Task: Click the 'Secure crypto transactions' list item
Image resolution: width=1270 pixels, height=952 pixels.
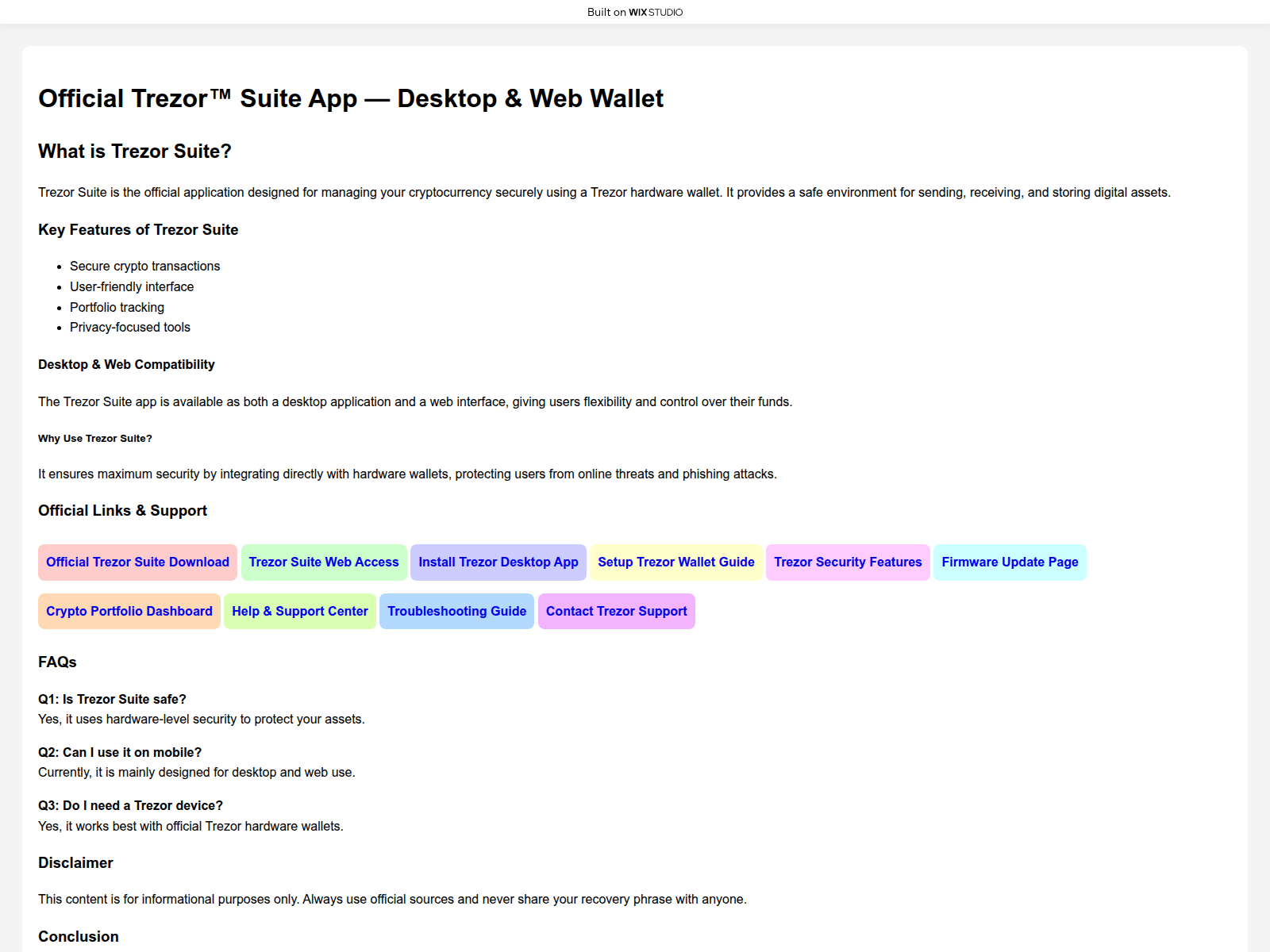Action: pyautogui.click(x=144, y=267)
